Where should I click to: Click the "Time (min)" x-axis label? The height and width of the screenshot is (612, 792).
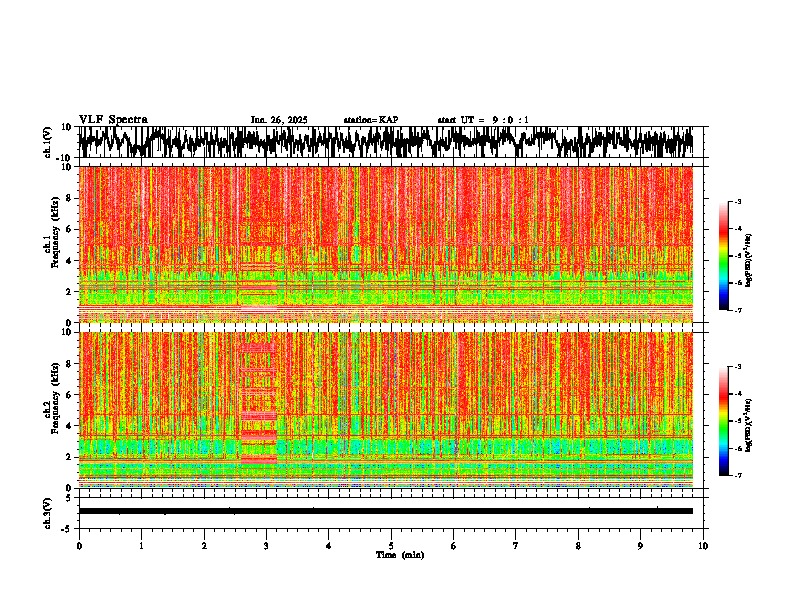click(x=400, y=555)
